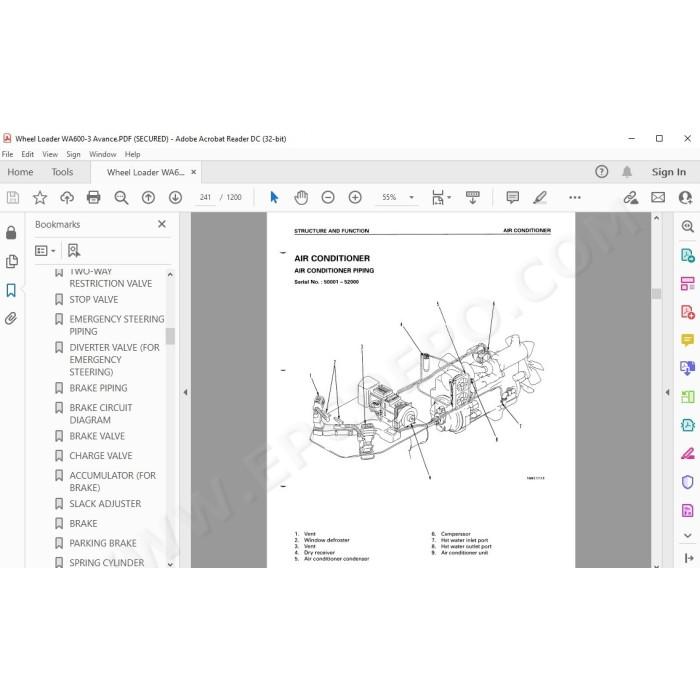The height and width of the screenshot is (700, 700).
Task: Close the Wheel Loader WA6 document tab
Action: tap(194, 172)
